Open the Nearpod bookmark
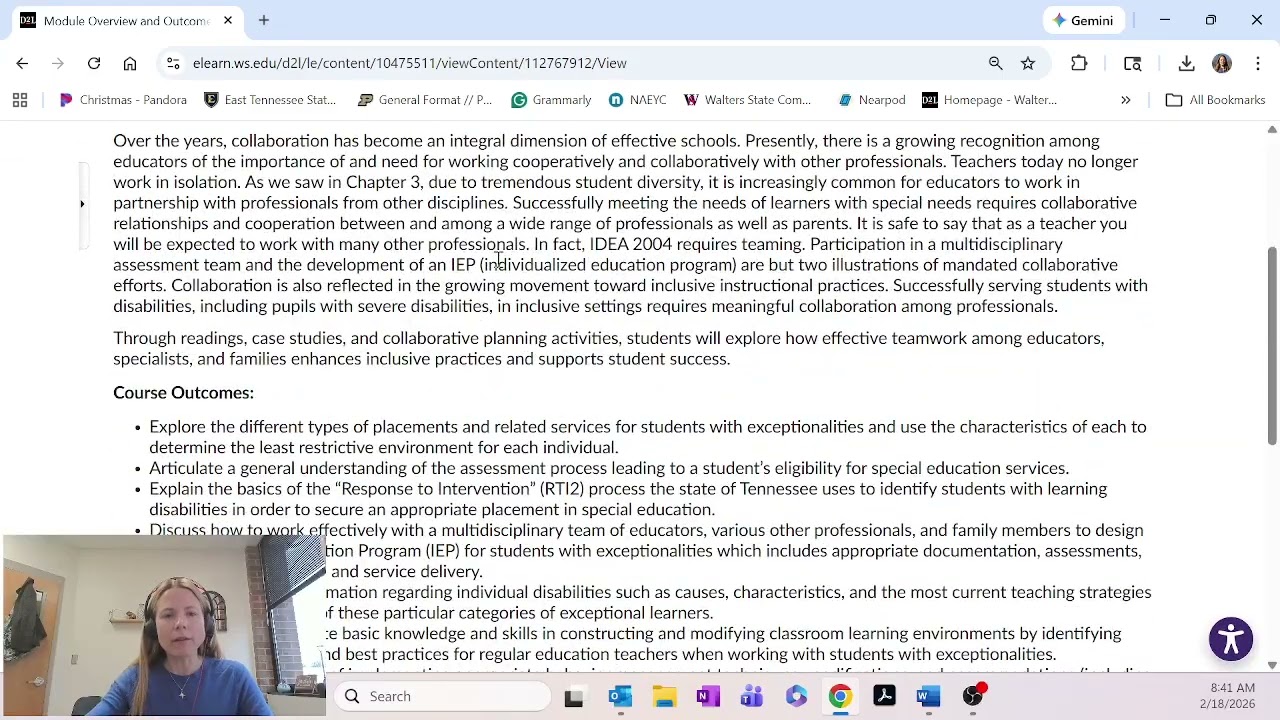Viewport: 1280px width, 720px height. coord(872,100)
